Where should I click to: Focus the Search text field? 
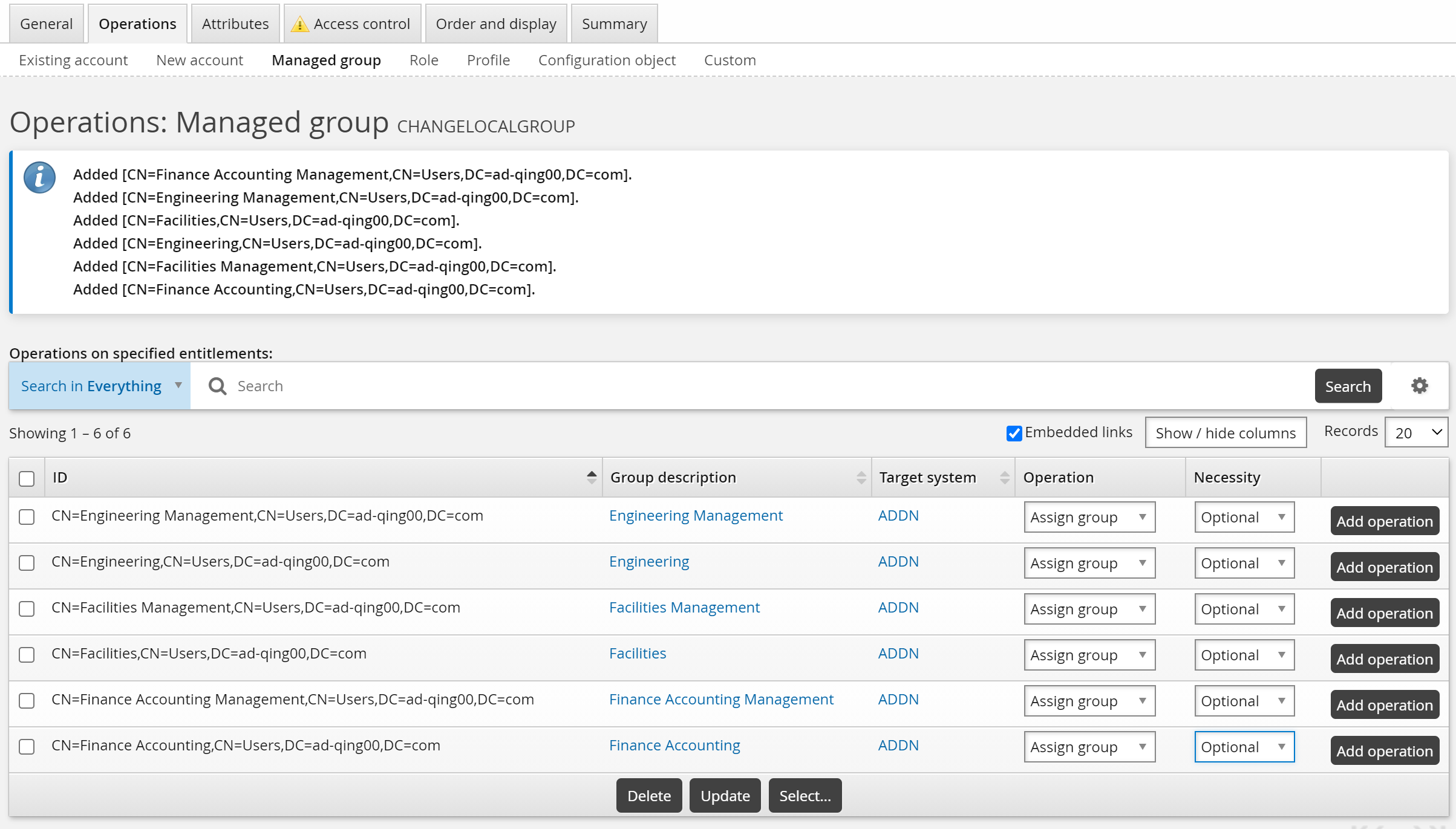(x=768, y=386)
